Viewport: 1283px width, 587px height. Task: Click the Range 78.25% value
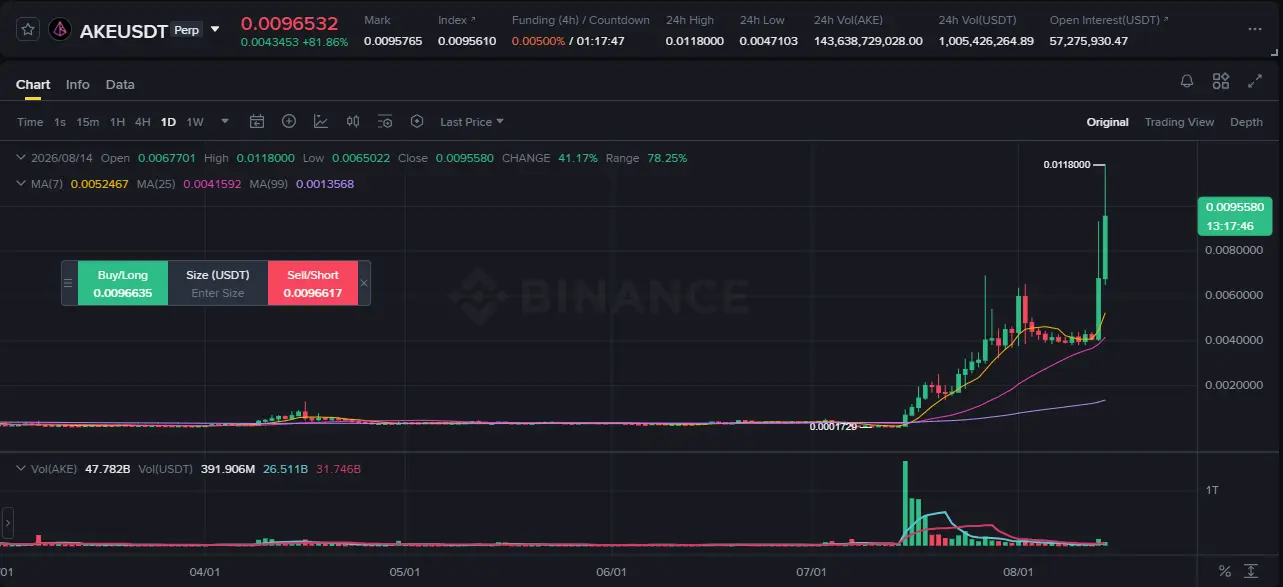click(667, 158)
